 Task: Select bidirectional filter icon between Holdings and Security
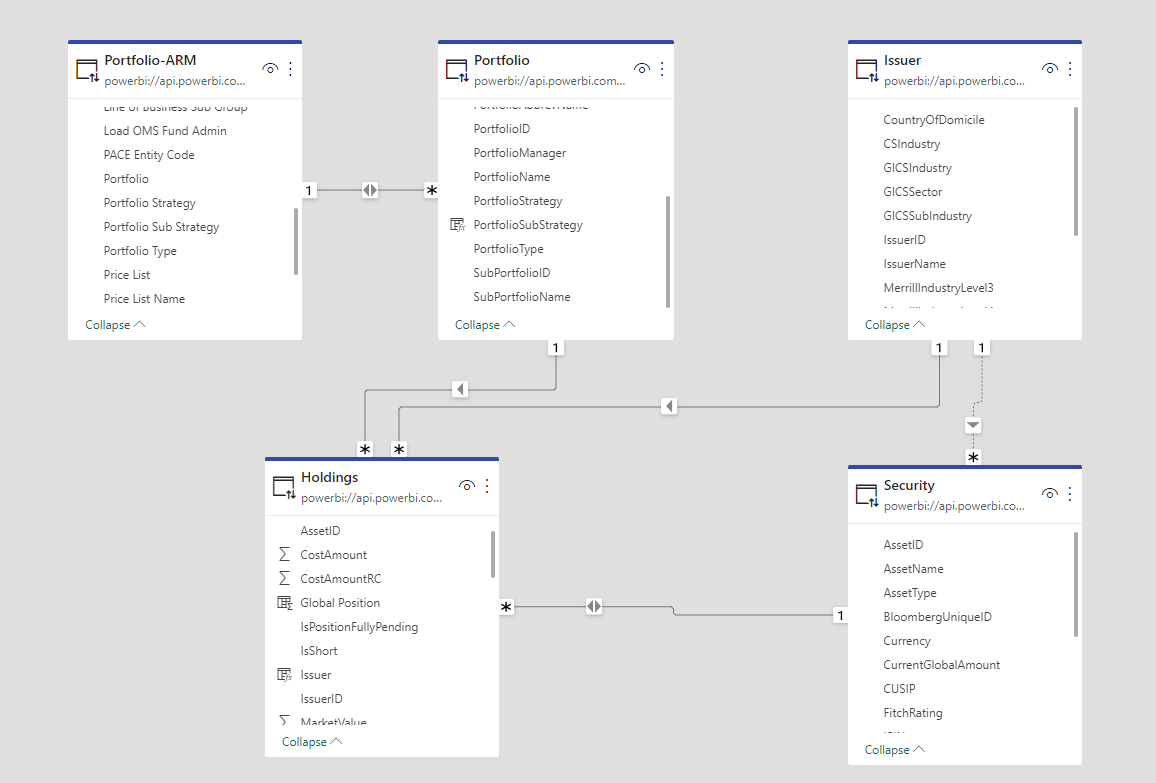point(594,607)
